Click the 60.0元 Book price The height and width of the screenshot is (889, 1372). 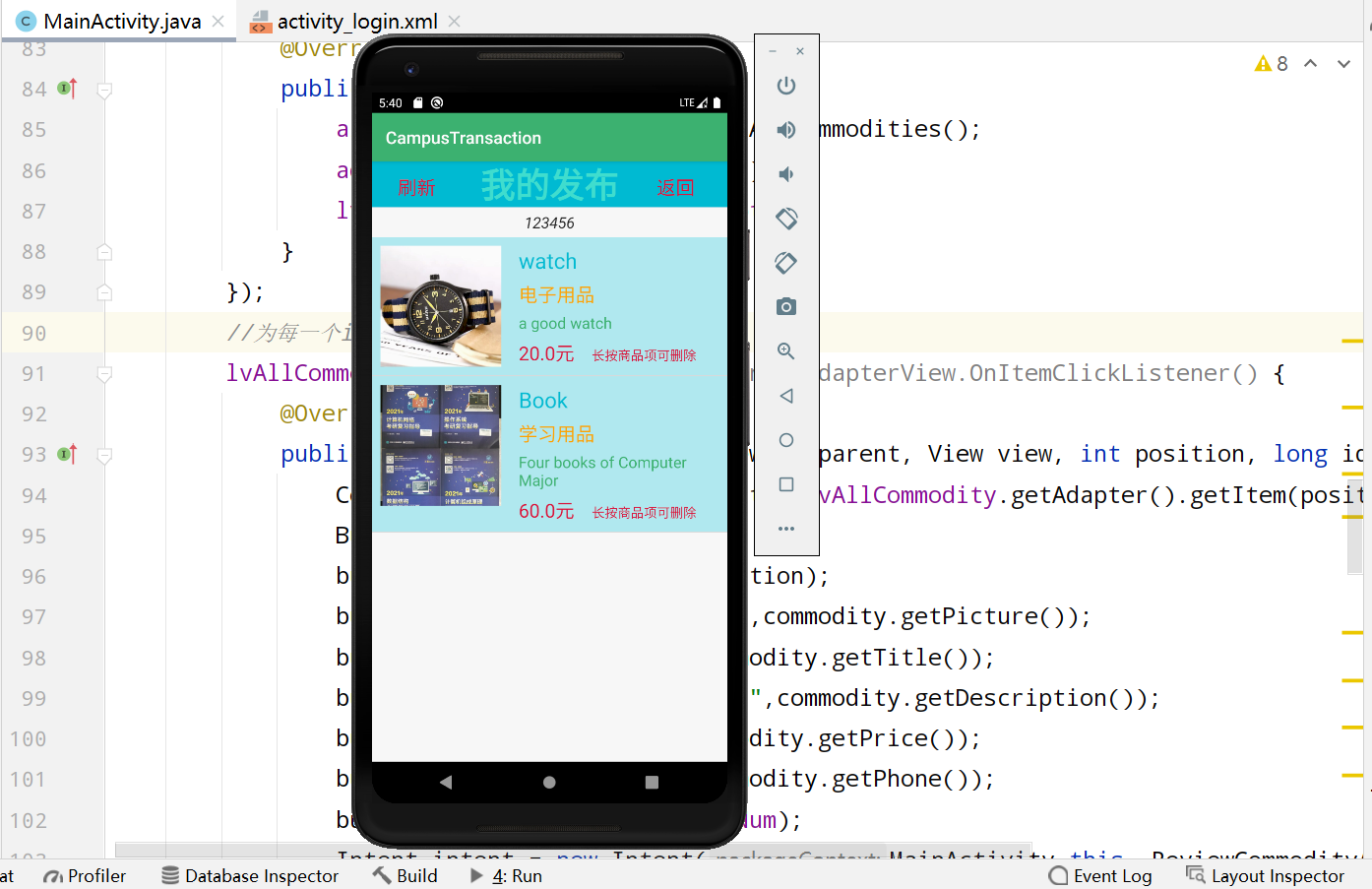(546, 511)
